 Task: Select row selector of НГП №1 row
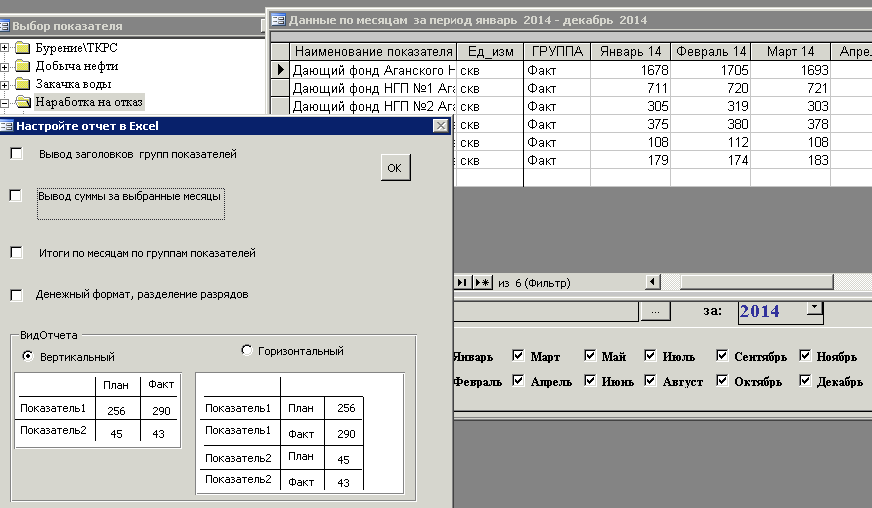click(280, 88)
